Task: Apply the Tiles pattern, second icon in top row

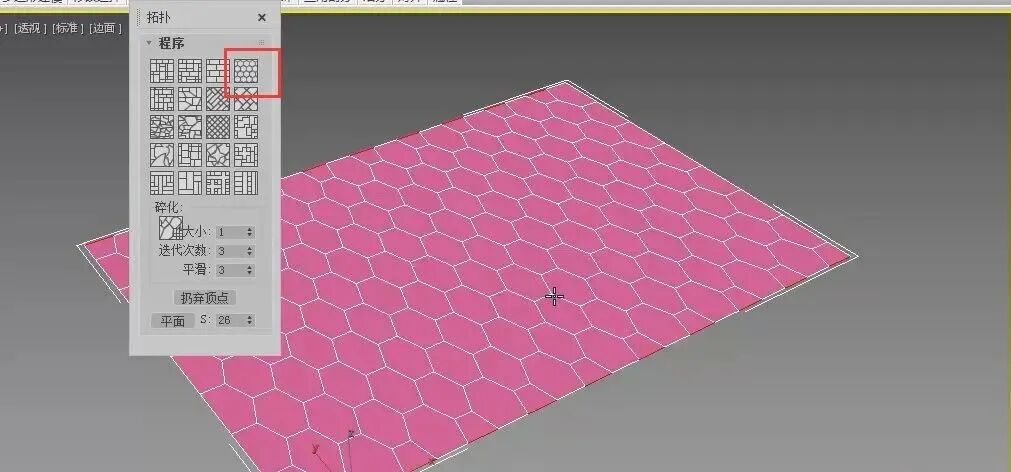Action: 190,70
